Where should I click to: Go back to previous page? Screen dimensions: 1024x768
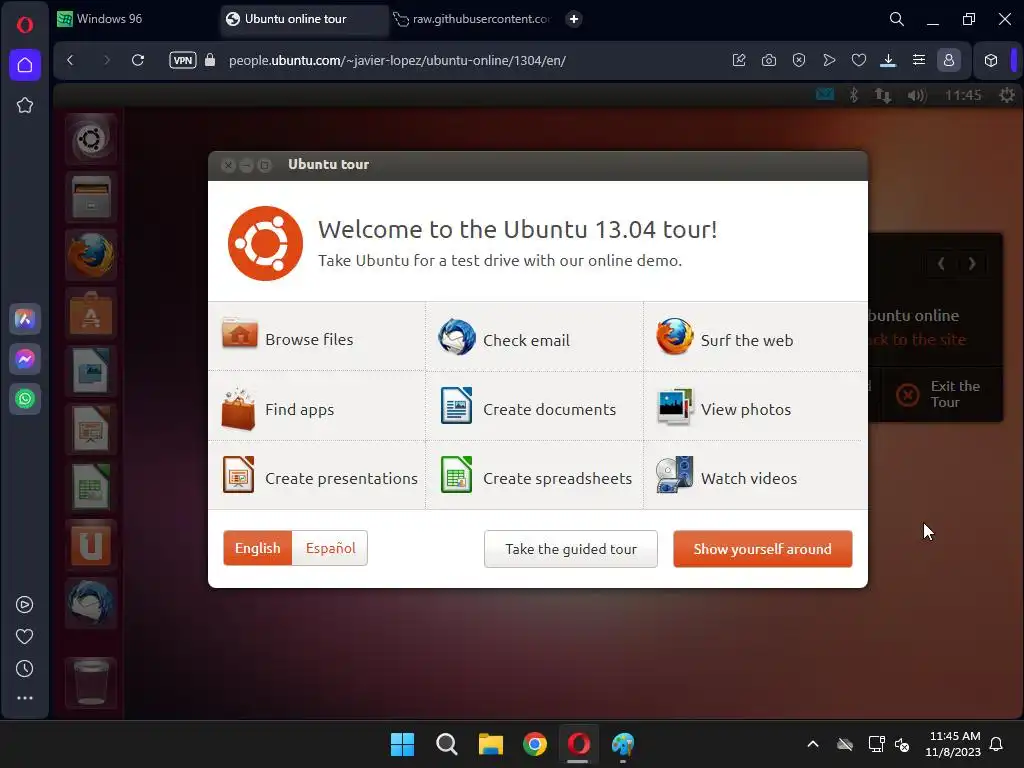coord(71,60)
